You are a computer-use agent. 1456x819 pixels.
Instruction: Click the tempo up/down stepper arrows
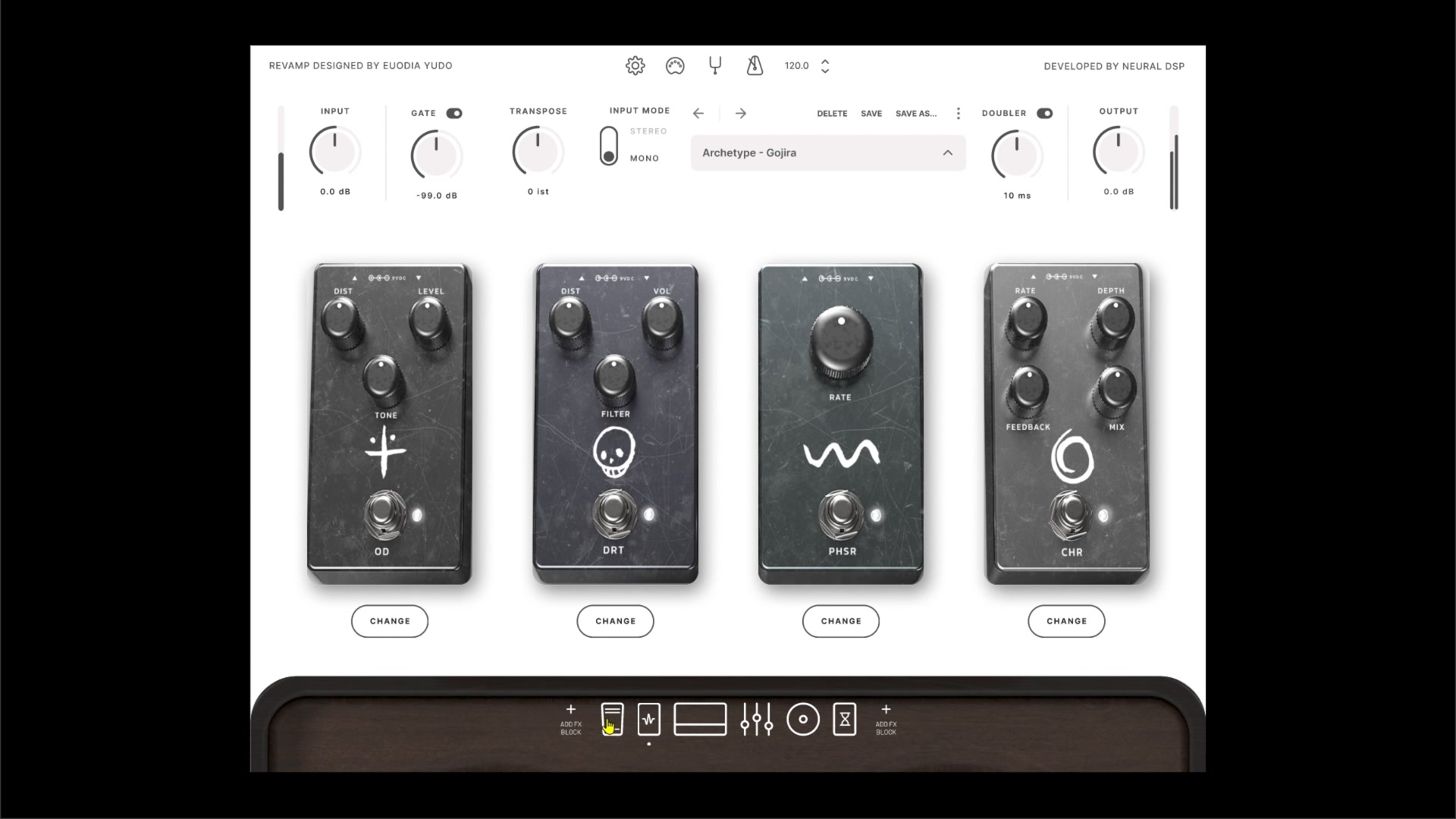tap(825, 66)
